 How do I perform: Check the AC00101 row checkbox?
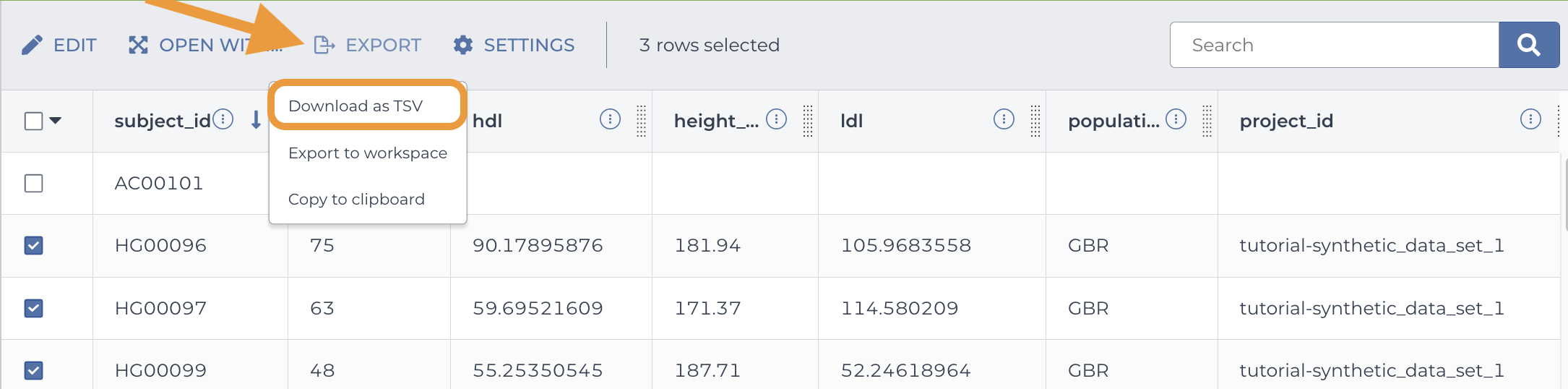[x=34, y=183]
